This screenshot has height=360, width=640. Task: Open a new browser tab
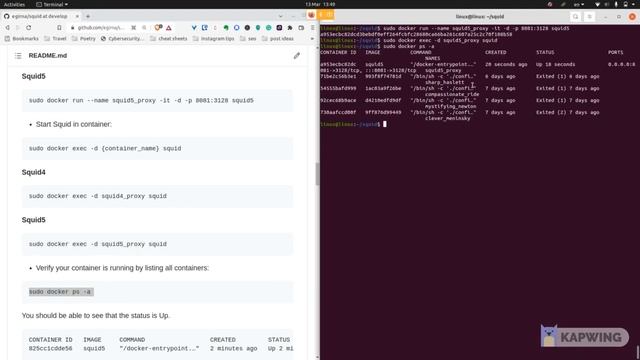tap(88, 16)
